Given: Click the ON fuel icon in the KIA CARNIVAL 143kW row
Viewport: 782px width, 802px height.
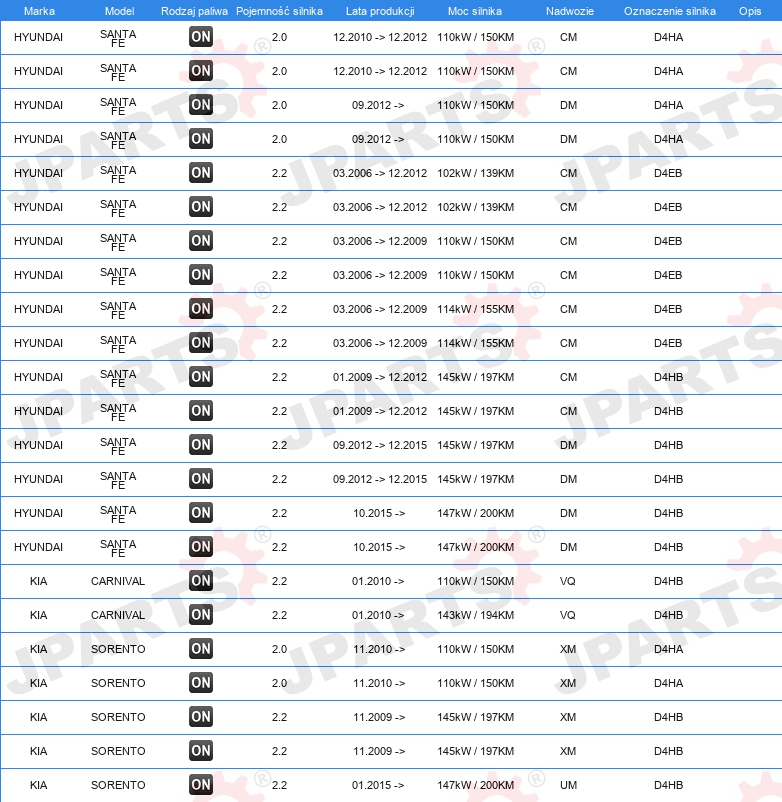Looking at the screenshot, I should point(200,614).
